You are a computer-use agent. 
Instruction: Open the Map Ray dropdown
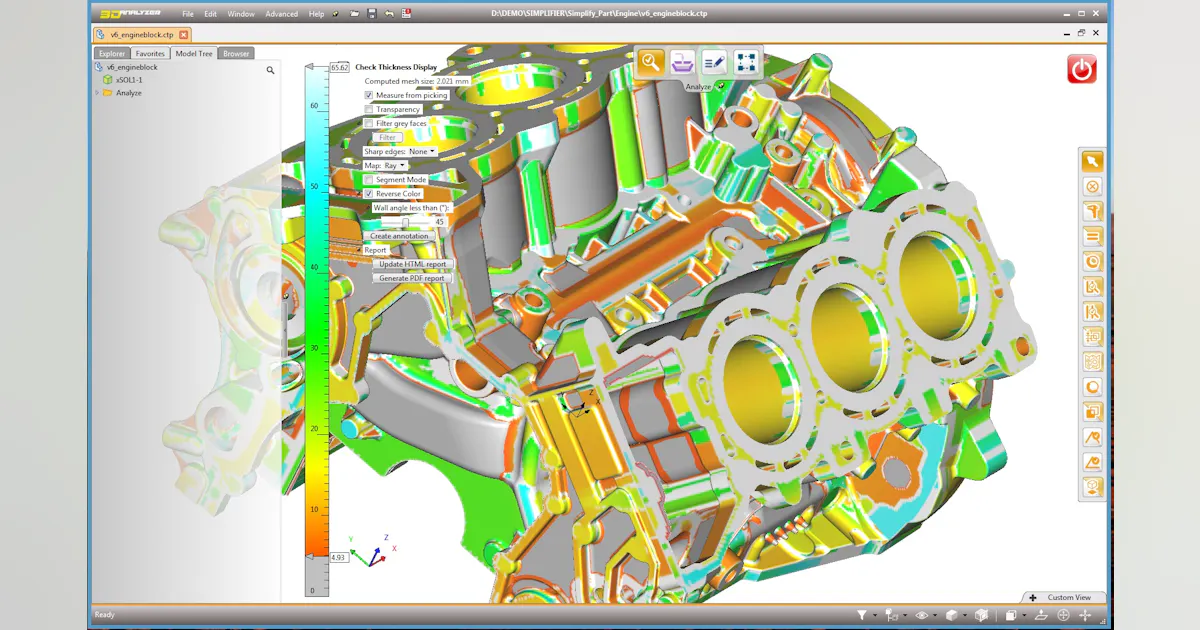click(x=395, y=165)
